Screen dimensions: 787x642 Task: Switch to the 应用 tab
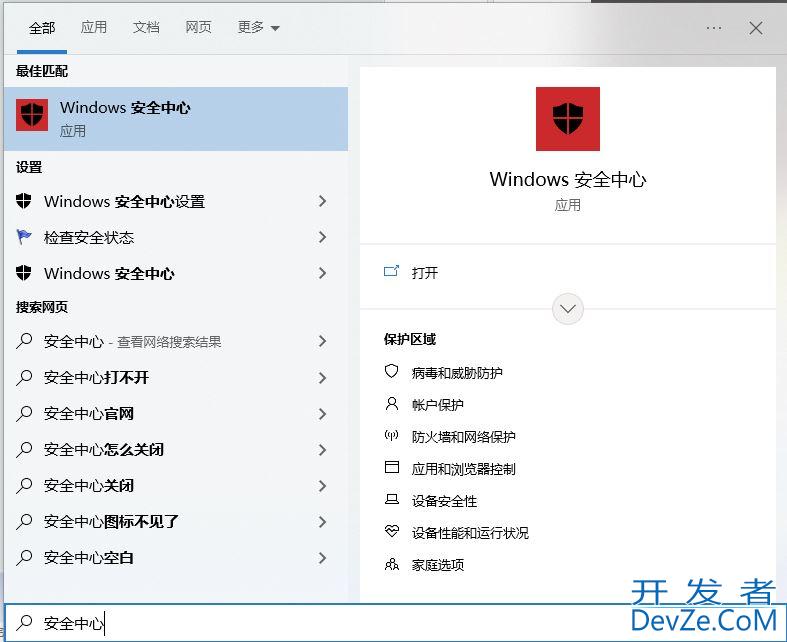pyautogui.click(x=94, y=27)
